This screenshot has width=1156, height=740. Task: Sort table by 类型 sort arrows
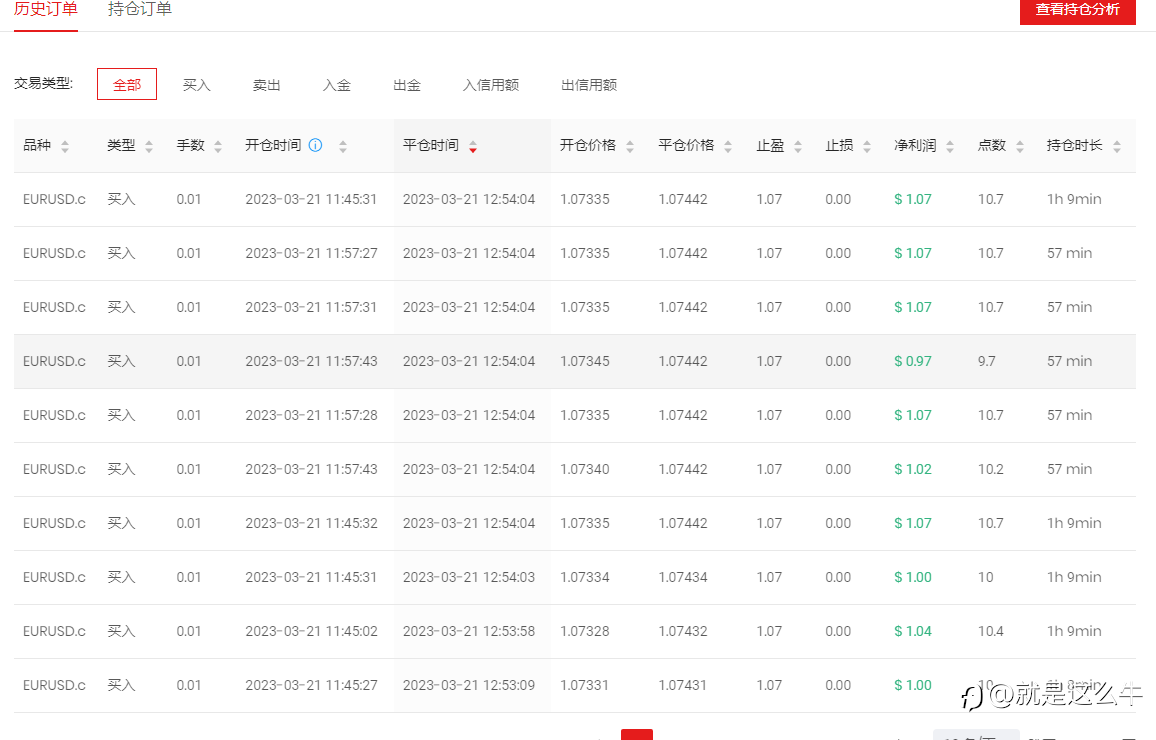pyautogui.click(x=149, y=146)
